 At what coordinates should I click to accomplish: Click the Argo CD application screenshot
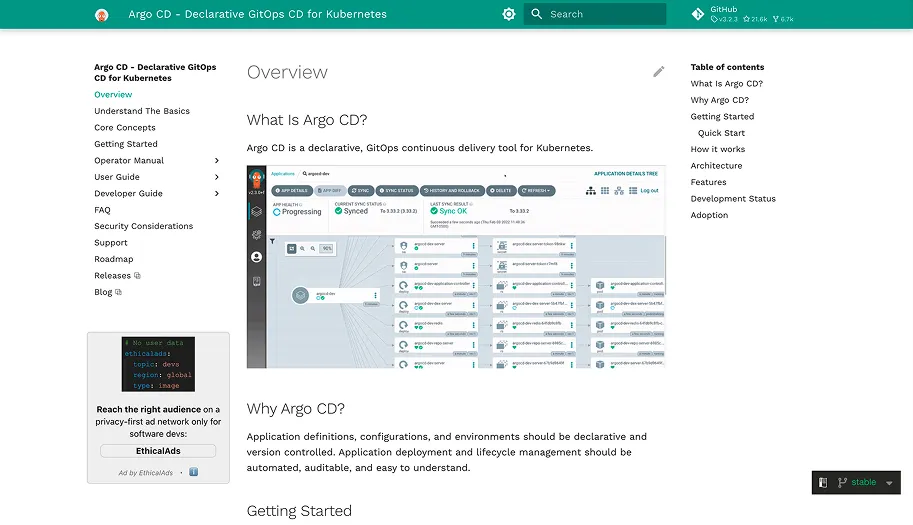456,267
